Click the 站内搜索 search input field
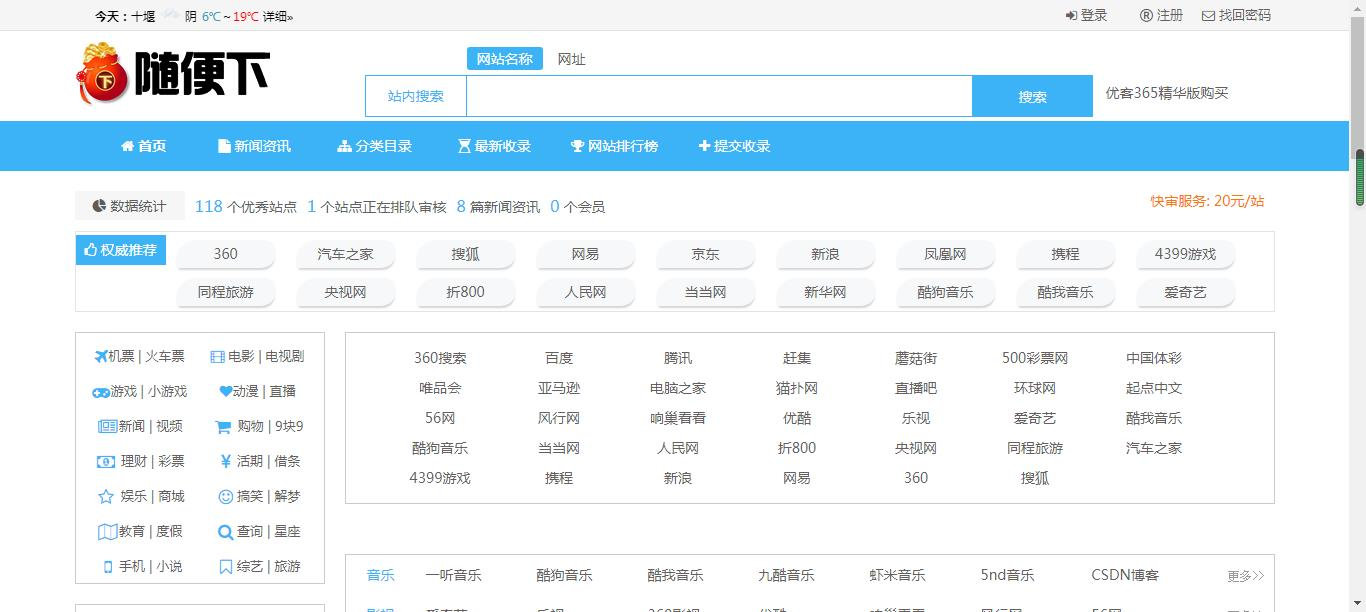1366x612 pixels. (719, 96)
